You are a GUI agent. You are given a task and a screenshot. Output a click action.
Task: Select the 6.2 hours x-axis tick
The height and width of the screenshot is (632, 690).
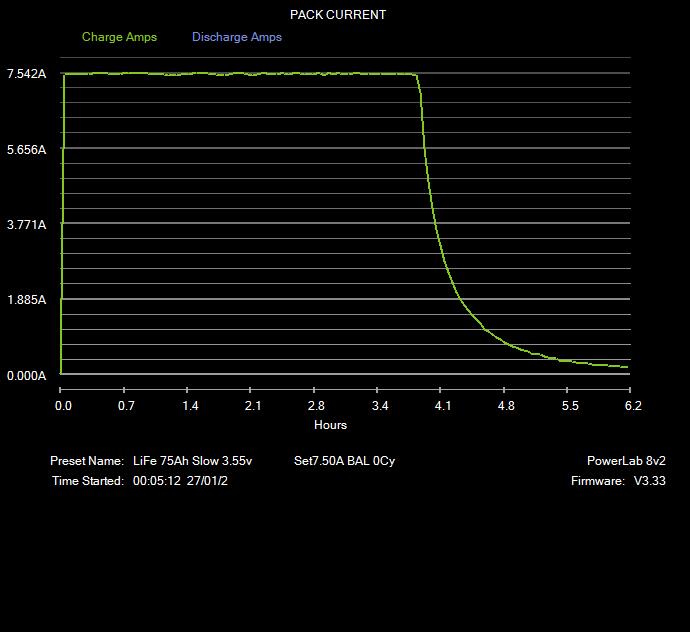pos(632,406)
